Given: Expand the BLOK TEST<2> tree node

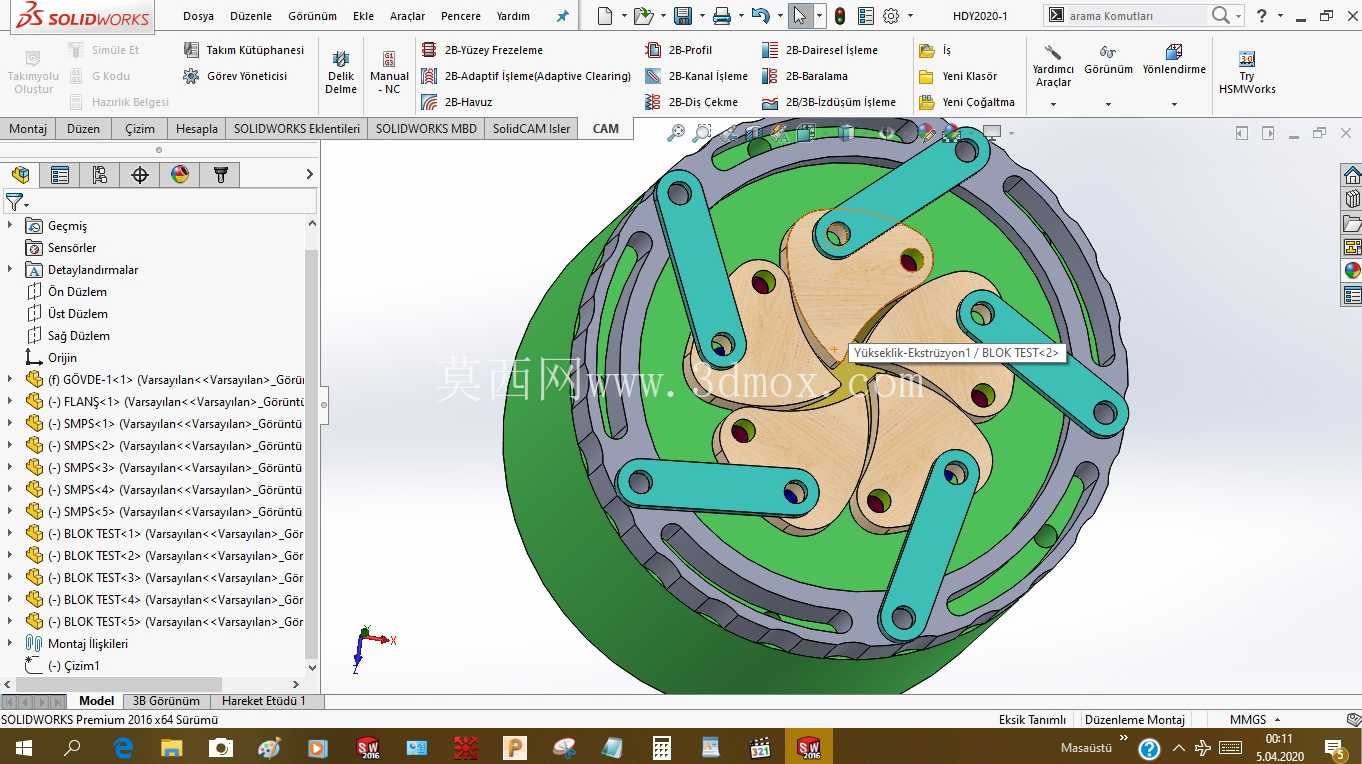Looking at the screenshot, I should [x=10, y=556].
